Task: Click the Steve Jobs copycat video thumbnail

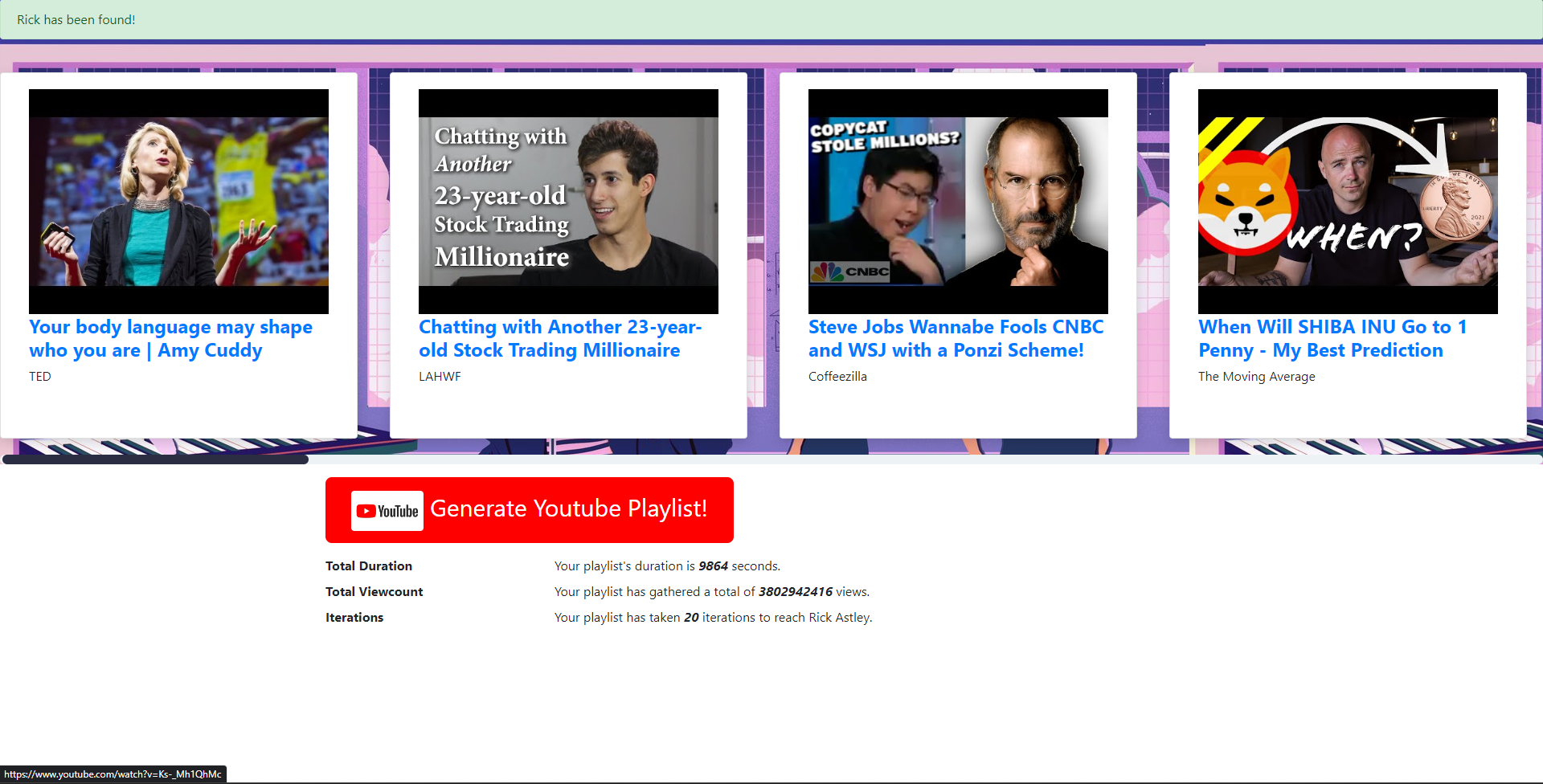Action: coord(958,201)
